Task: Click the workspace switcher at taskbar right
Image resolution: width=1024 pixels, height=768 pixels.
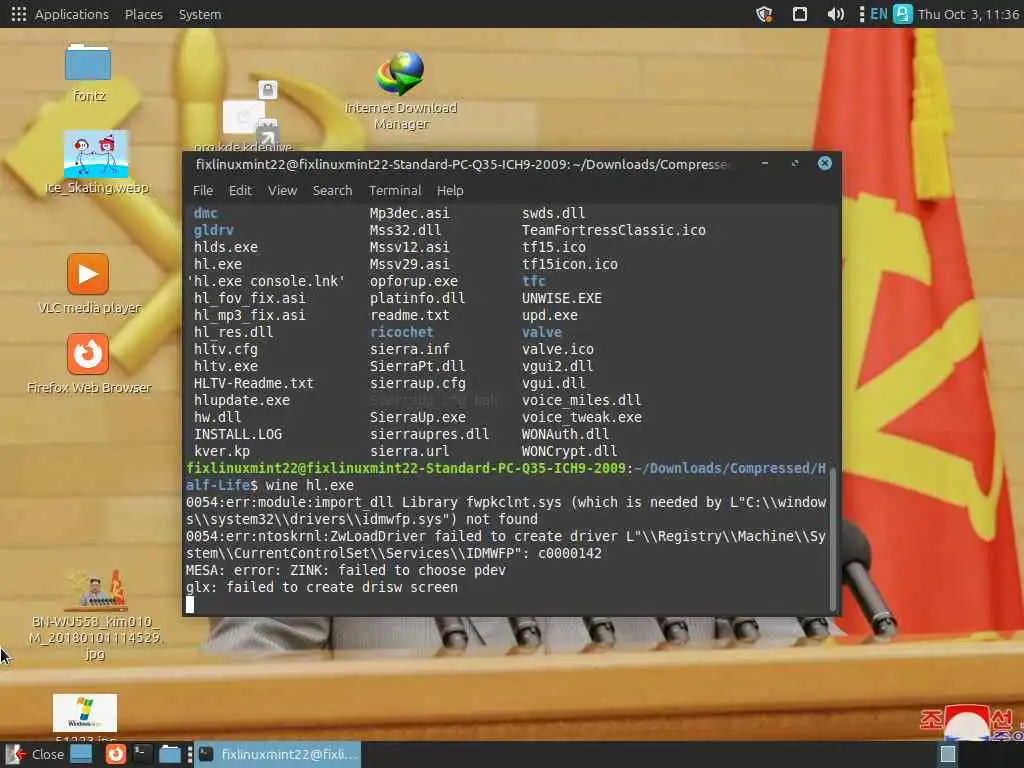Action: tap(948, 754)
